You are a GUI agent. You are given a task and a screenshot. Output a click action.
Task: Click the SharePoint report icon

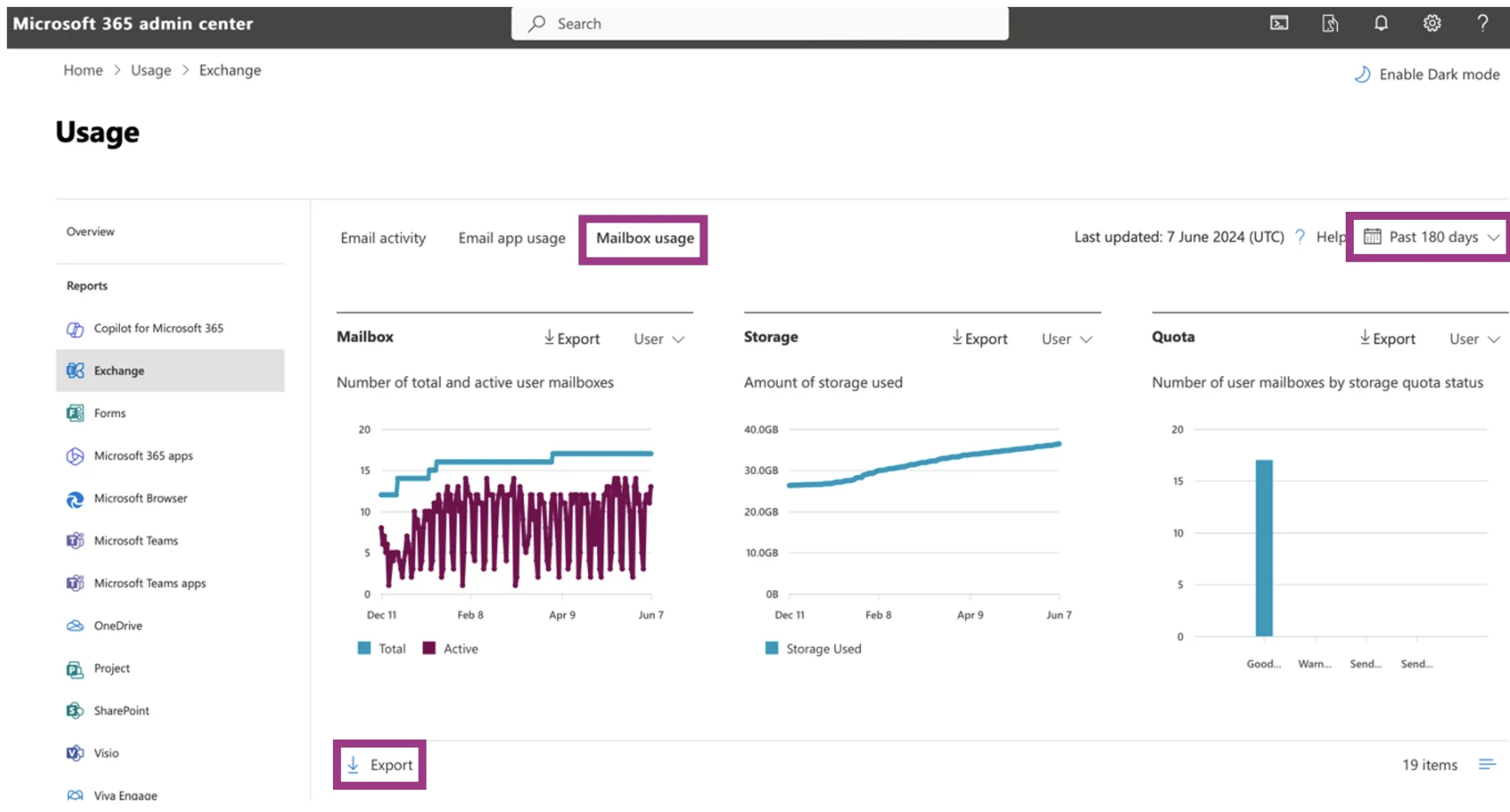pyautogui.click(x=75, y=710)
